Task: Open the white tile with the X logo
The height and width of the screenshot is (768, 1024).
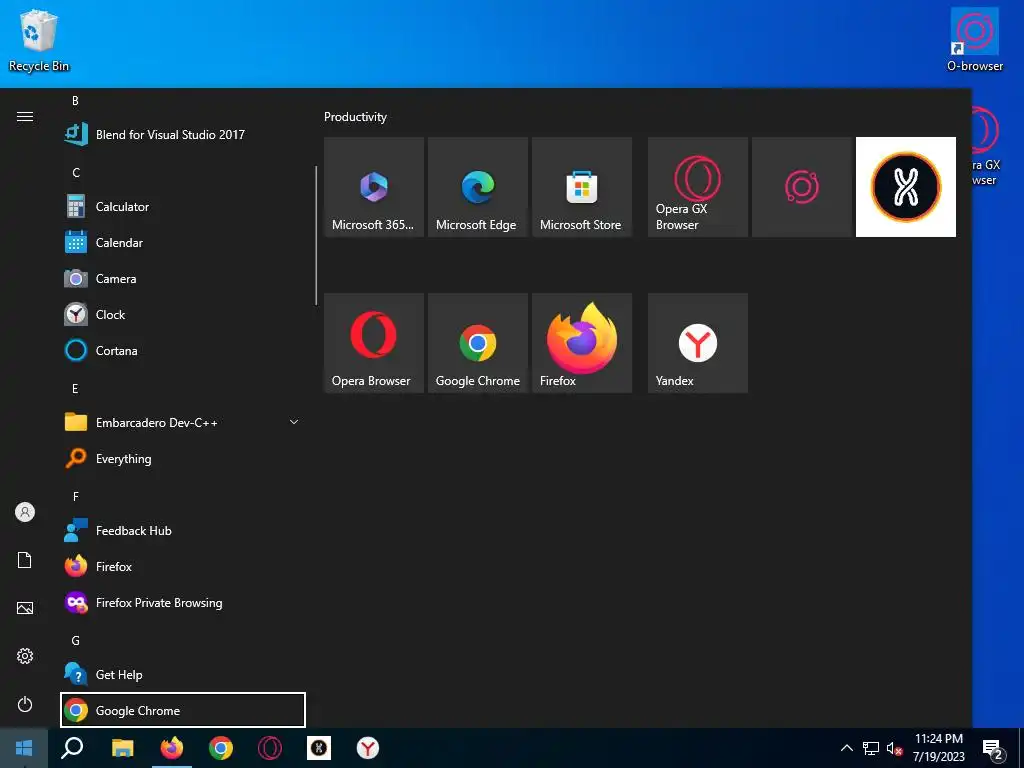Action: click(906, 187)
